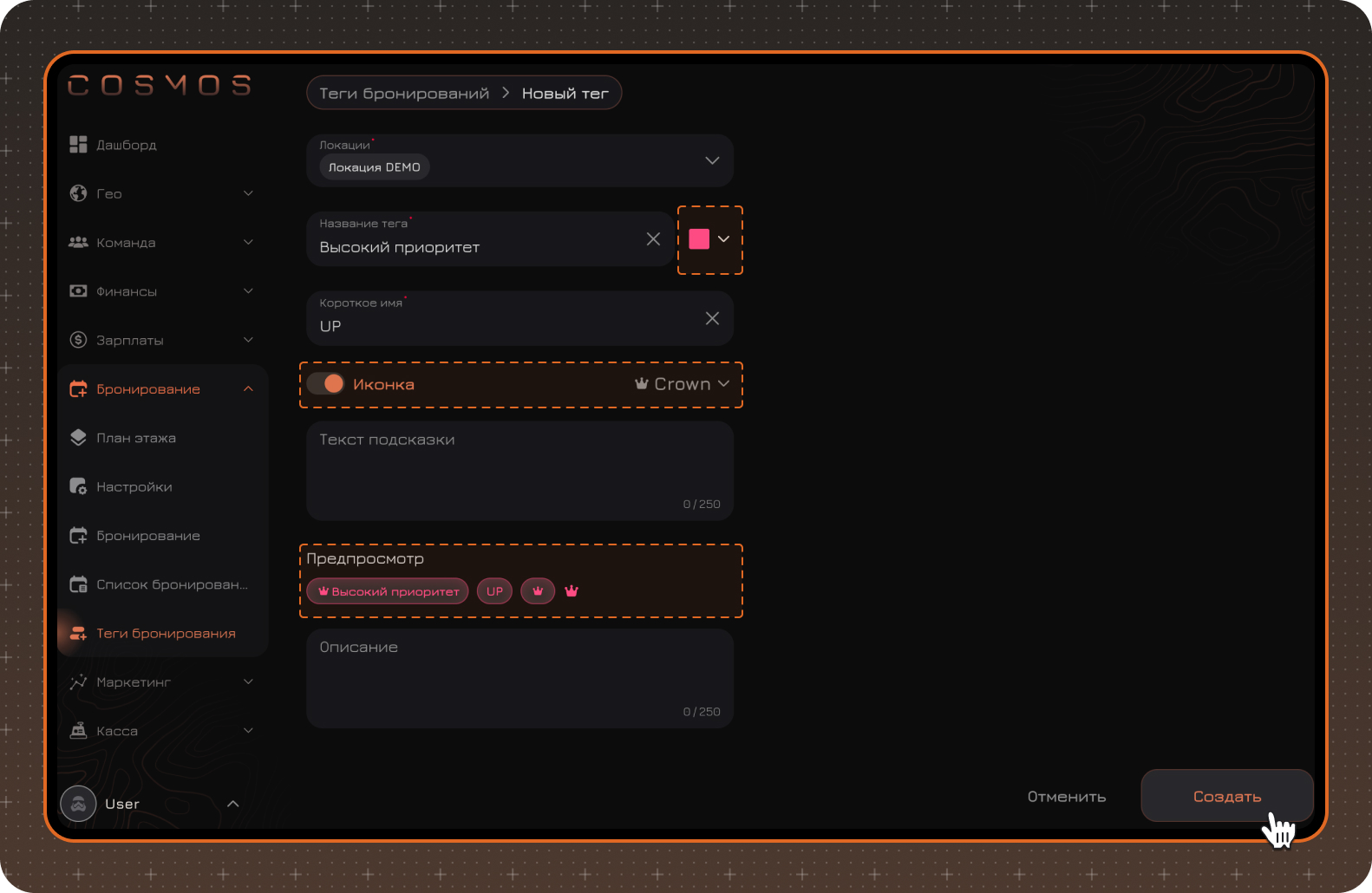Click the standalone crown icon in preview
The width and height of the screenshot is (1372, 893).
(572, 591)
